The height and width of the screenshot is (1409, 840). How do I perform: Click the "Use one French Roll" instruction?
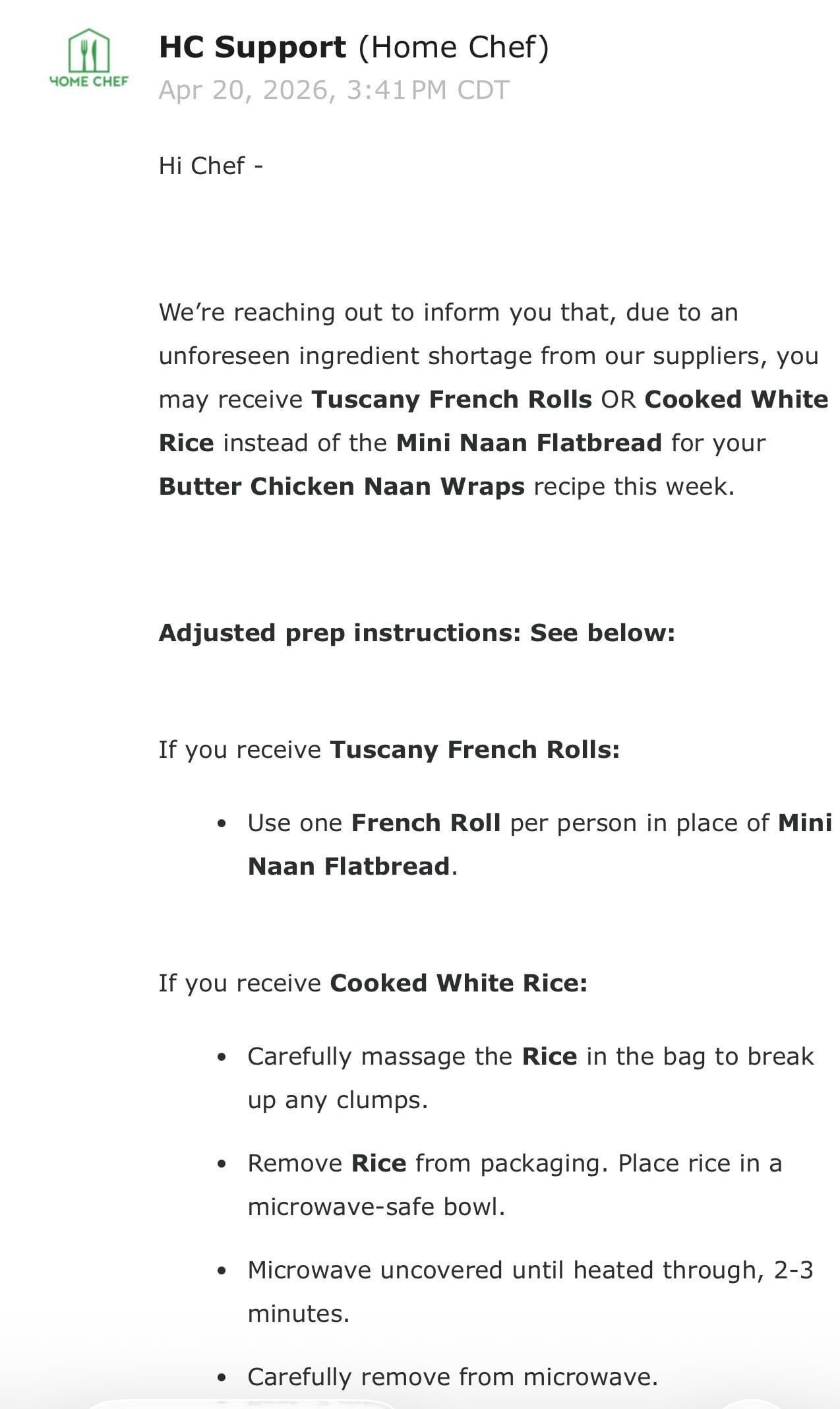373,823
